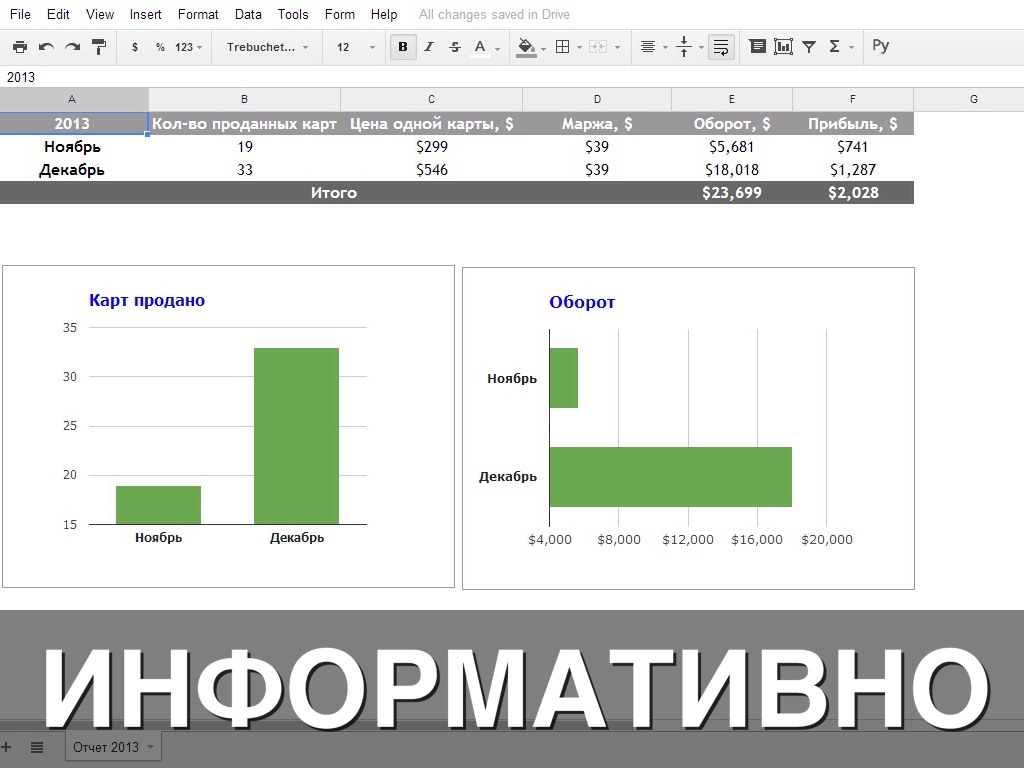Open the Format menu

198,15
